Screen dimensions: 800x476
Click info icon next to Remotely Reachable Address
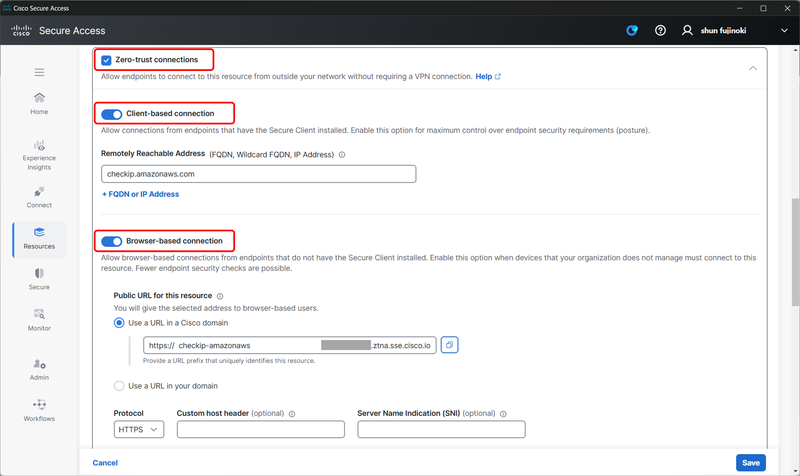pos(342,155)
